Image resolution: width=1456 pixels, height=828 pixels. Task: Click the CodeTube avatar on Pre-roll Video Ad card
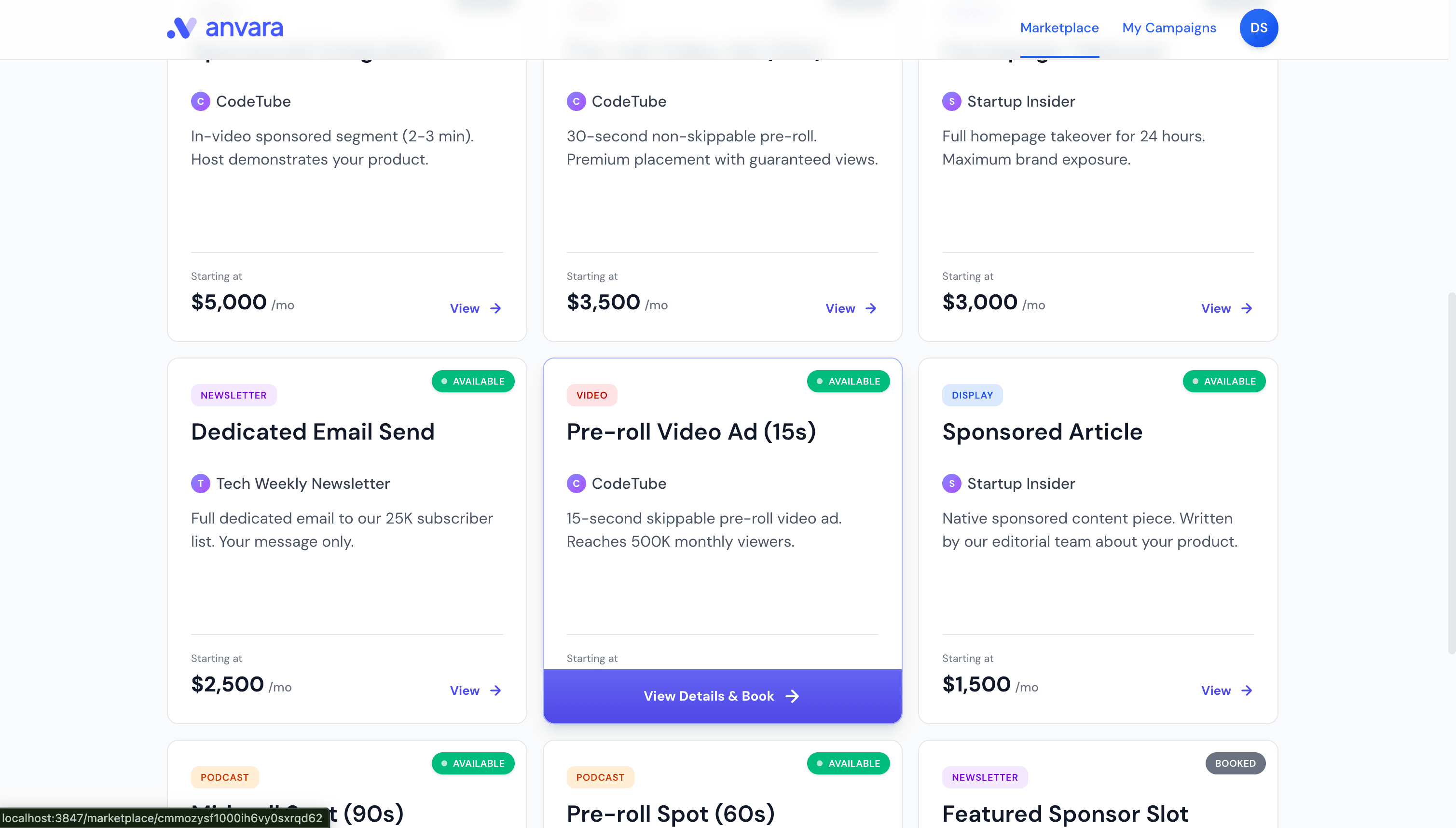576,483
